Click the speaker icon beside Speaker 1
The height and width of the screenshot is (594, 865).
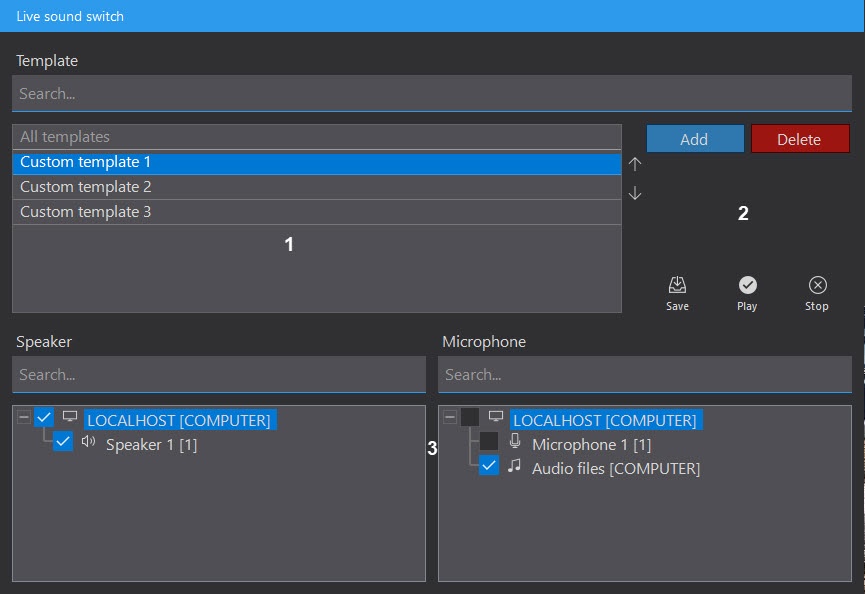(x=88, y=441)
